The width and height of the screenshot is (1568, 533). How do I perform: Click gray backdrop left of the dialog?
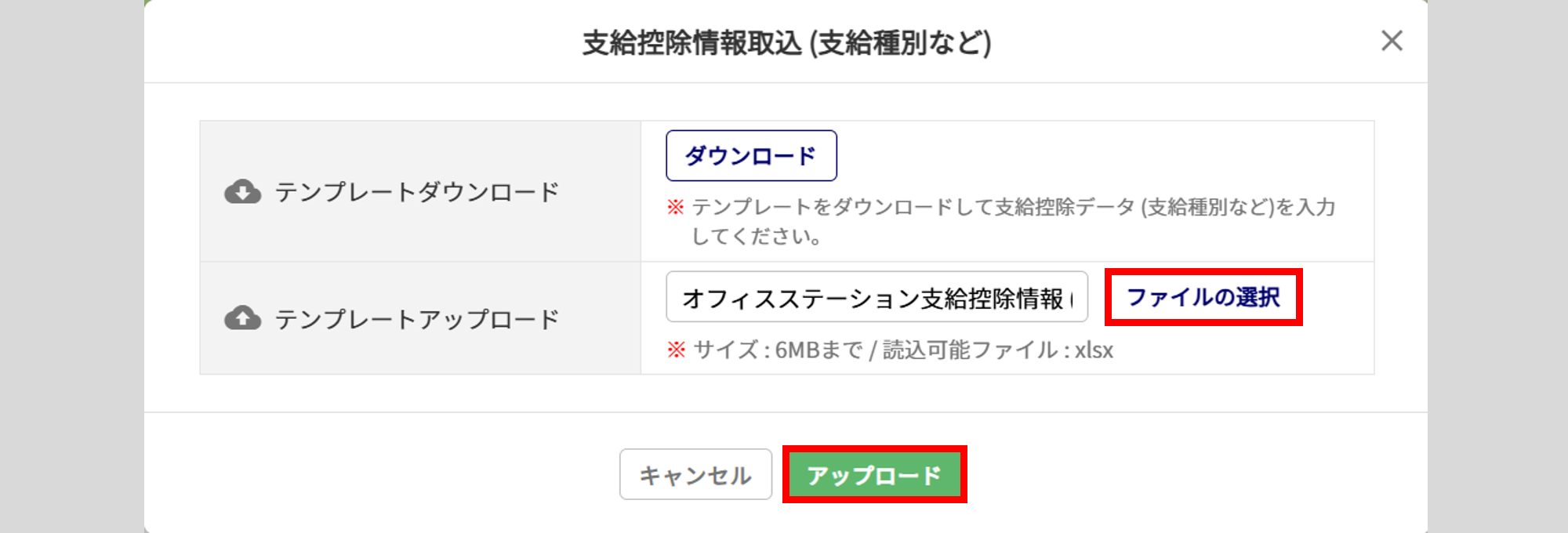pyautogui.click(x=71, y=266)
